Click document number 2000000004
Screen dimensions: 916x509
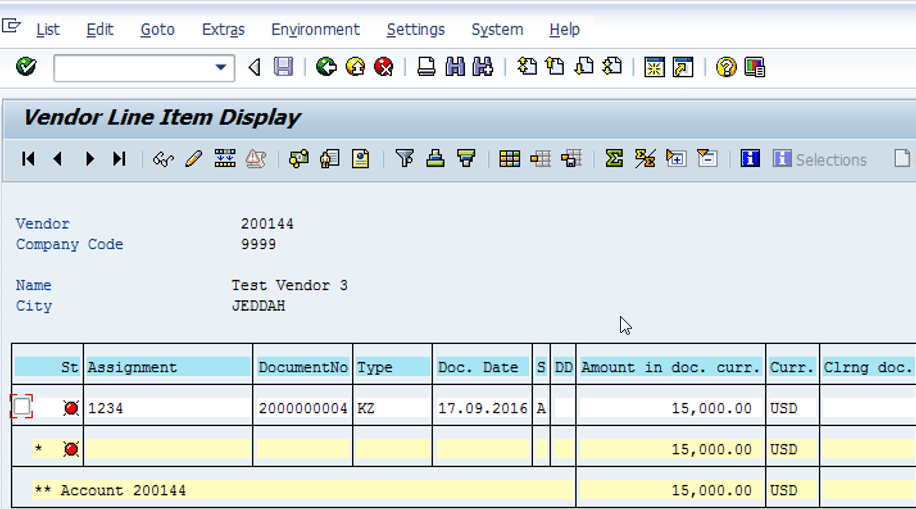coord(303,408)
